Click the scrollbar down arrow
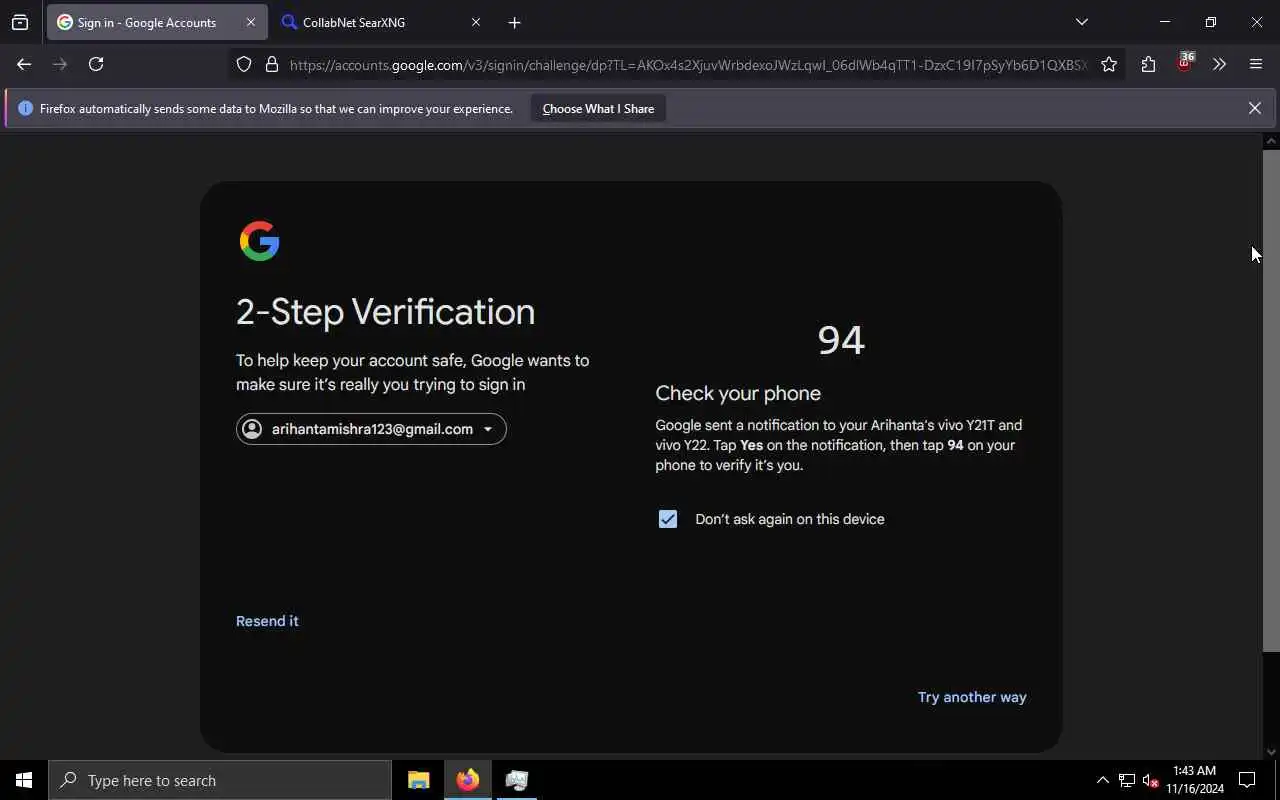The image size is (1280, 800). point(1271,751)
